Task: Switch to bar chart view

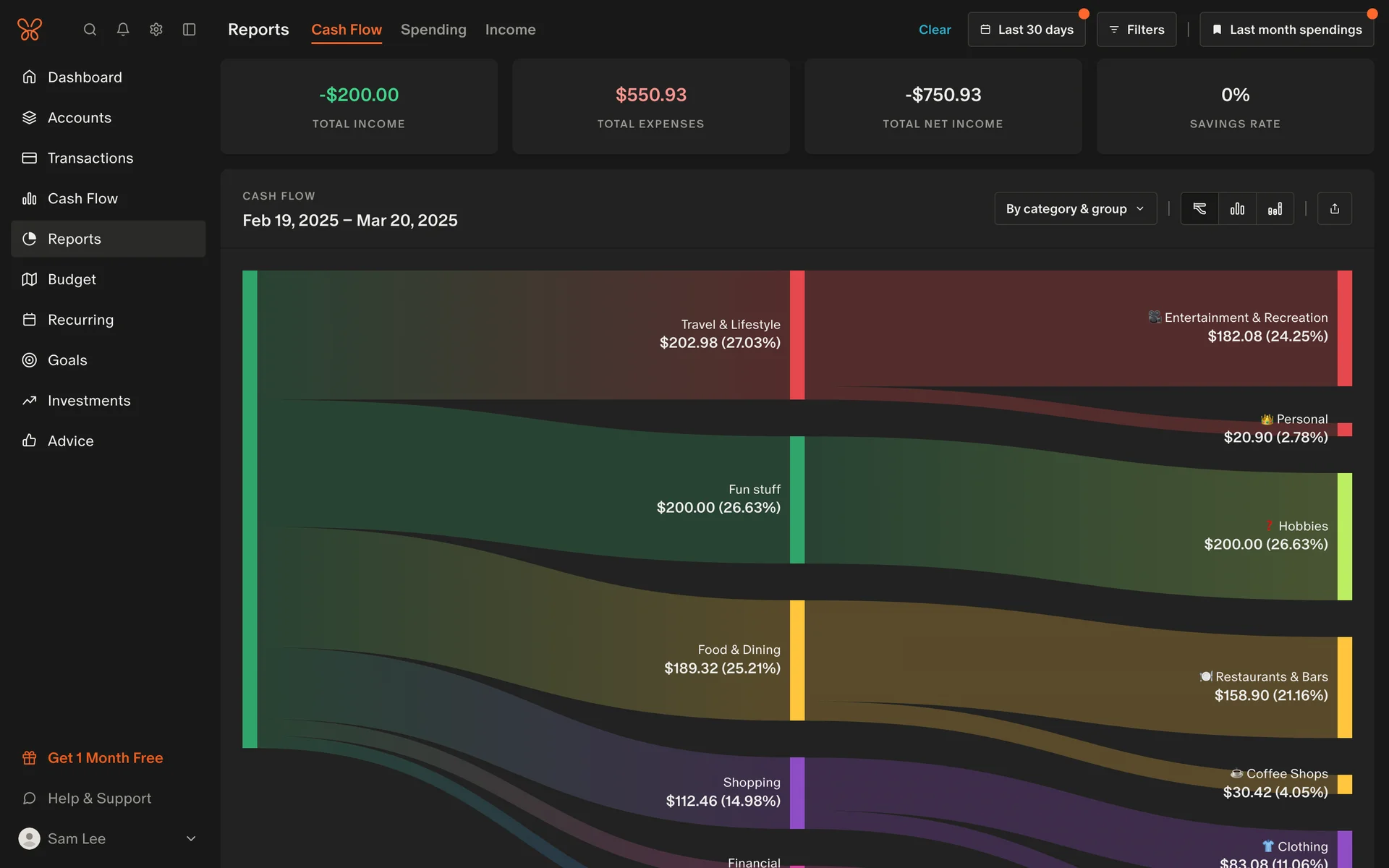Action: click(x=1237, y=209)
